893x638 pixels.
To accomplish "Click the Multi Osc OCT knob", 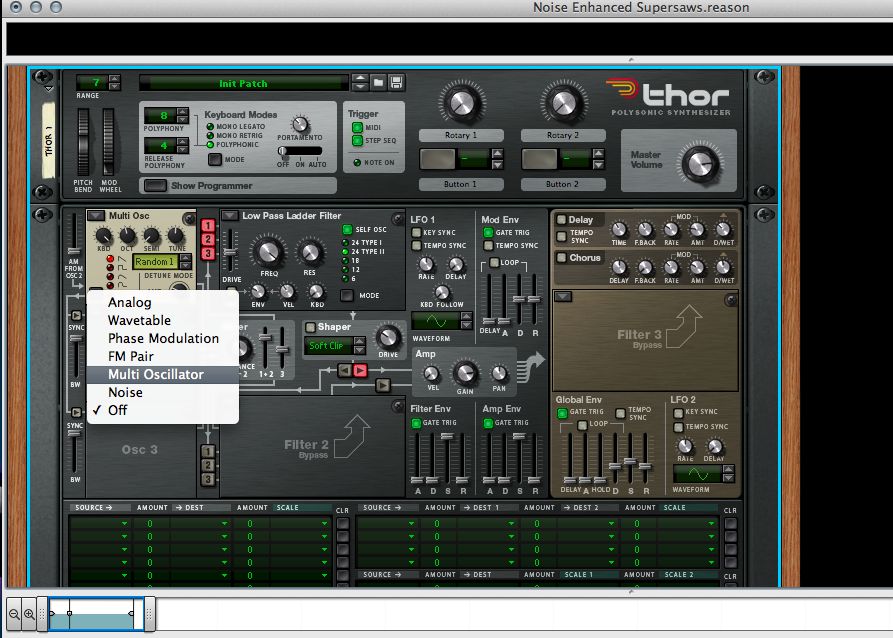I will (127, 235).
